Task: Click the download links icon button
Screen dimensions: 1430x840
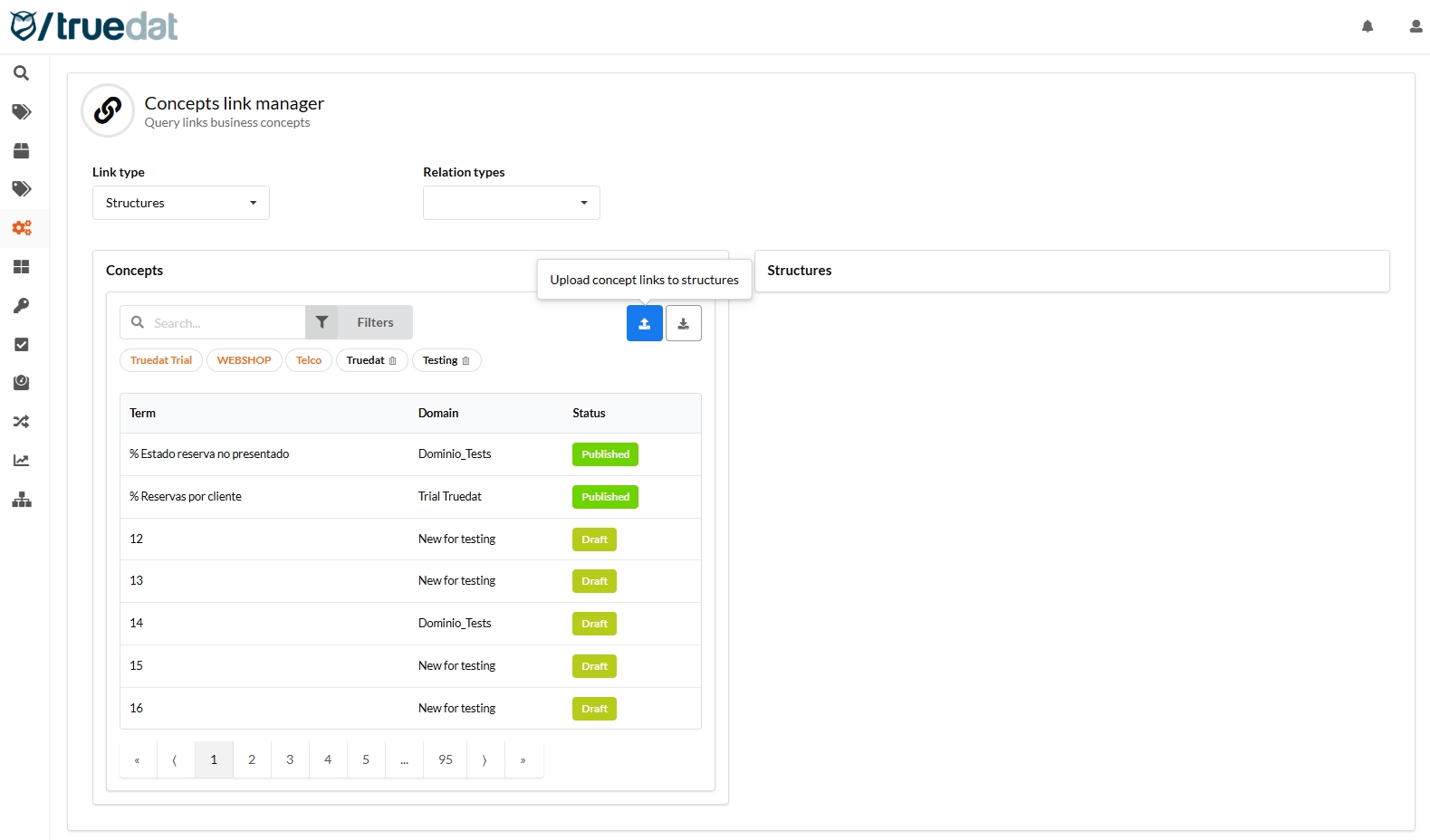Action: [683, 323]
